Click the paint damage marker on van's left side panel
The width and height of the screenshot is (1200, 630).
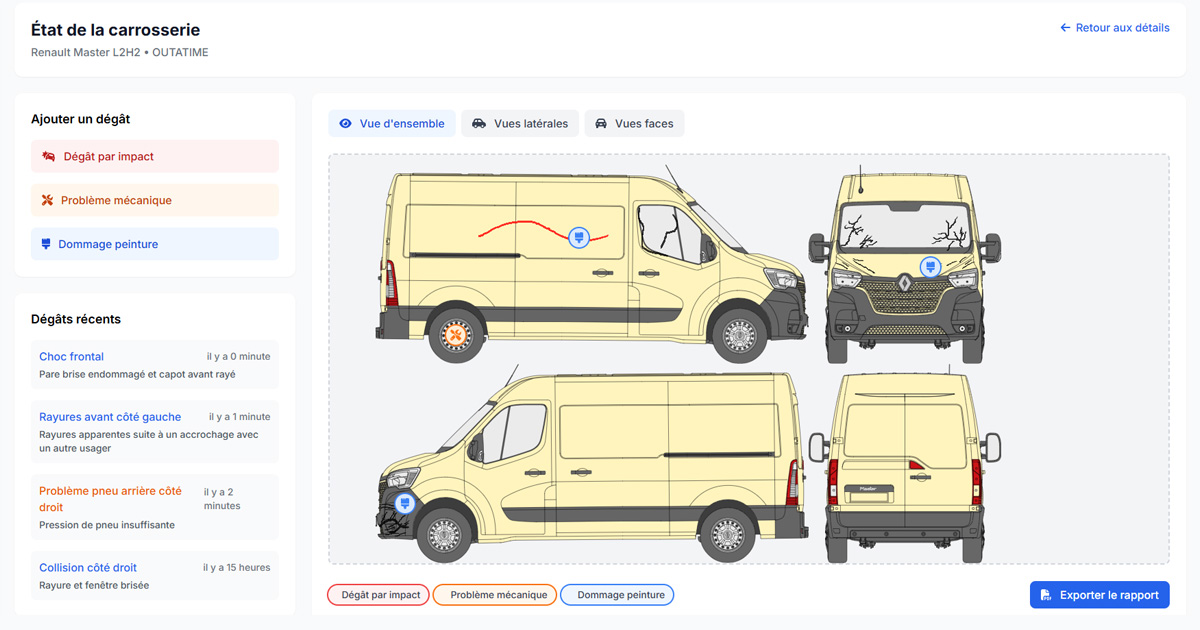click(577, 237)
